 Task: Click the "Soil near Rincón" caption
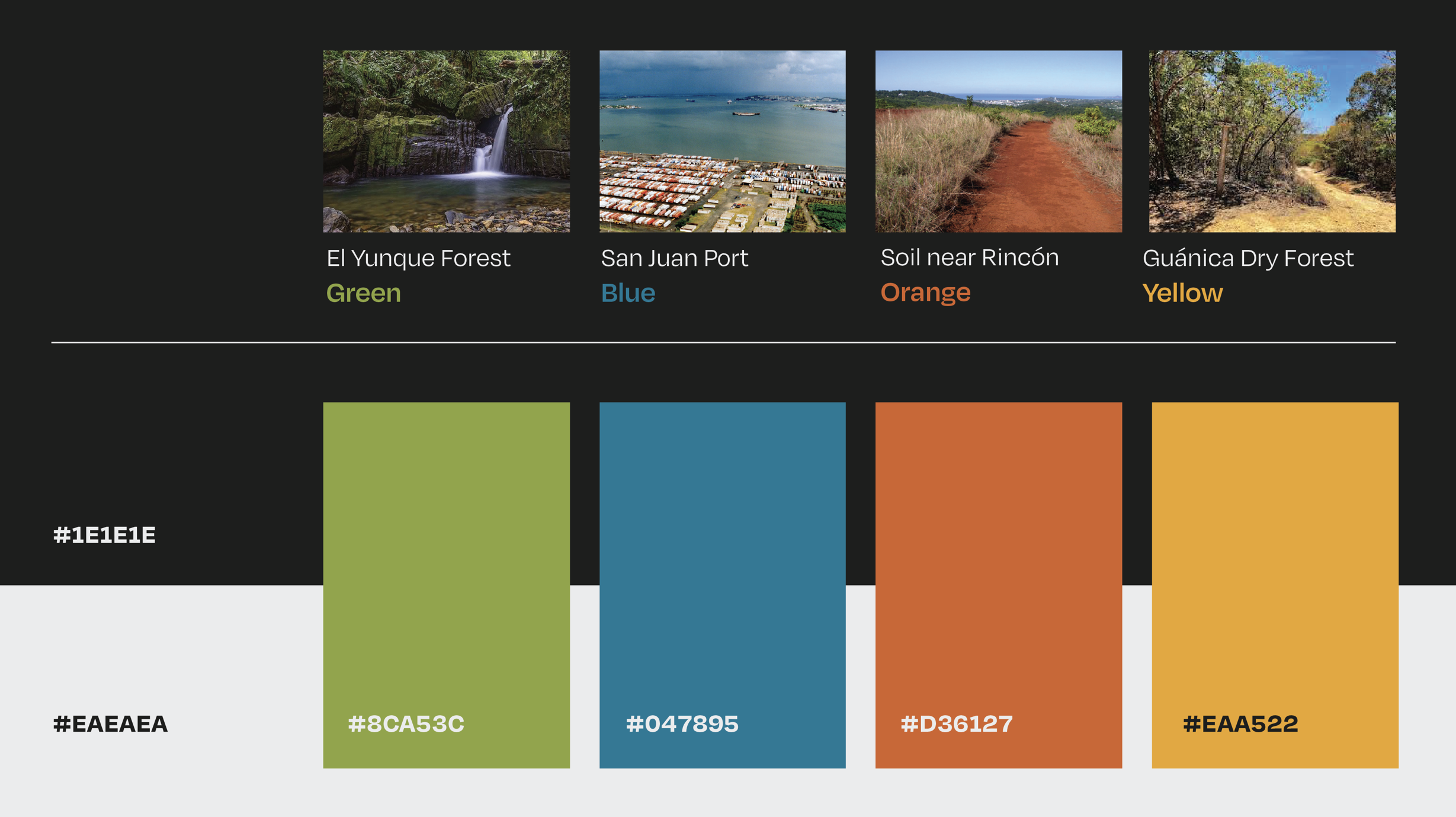969,258
